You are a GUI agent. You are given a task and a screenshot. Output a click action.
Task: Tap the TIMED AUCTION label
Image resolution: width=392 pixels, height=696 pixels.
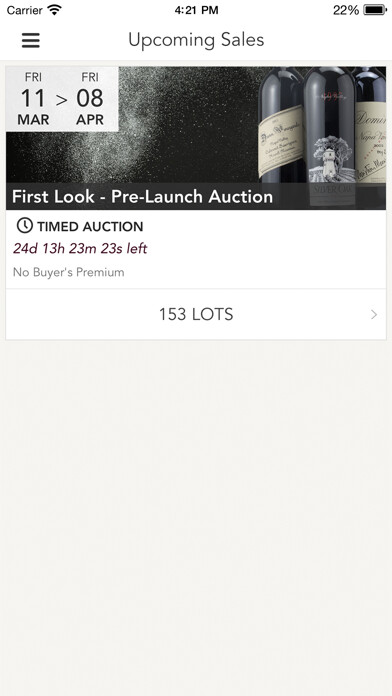coord(90,226)
